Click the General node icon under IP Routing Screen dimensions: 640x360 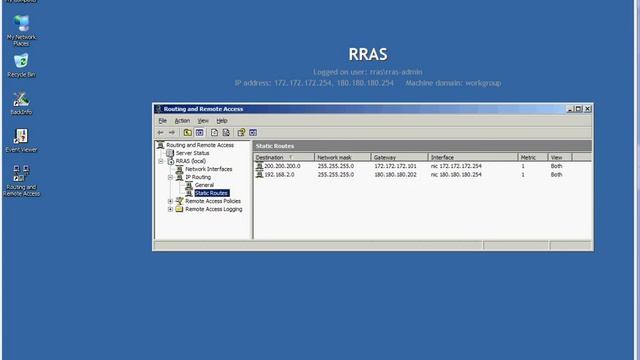point(189,185)
